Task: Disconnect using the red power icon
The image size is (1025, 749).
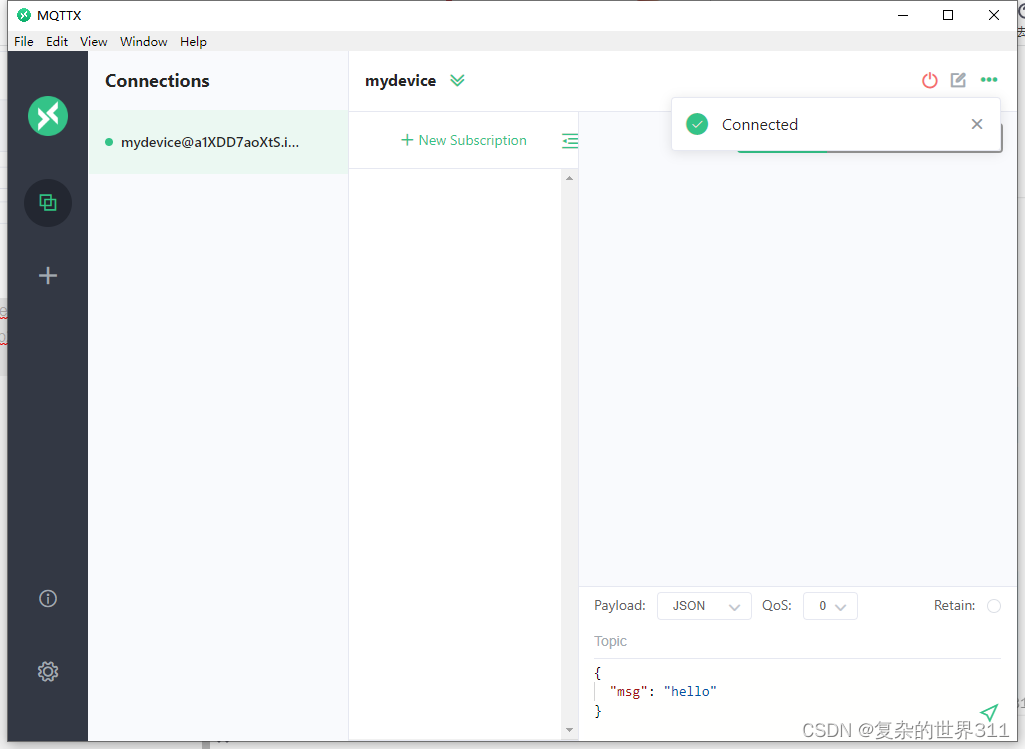Action: [x=930, y=80]
